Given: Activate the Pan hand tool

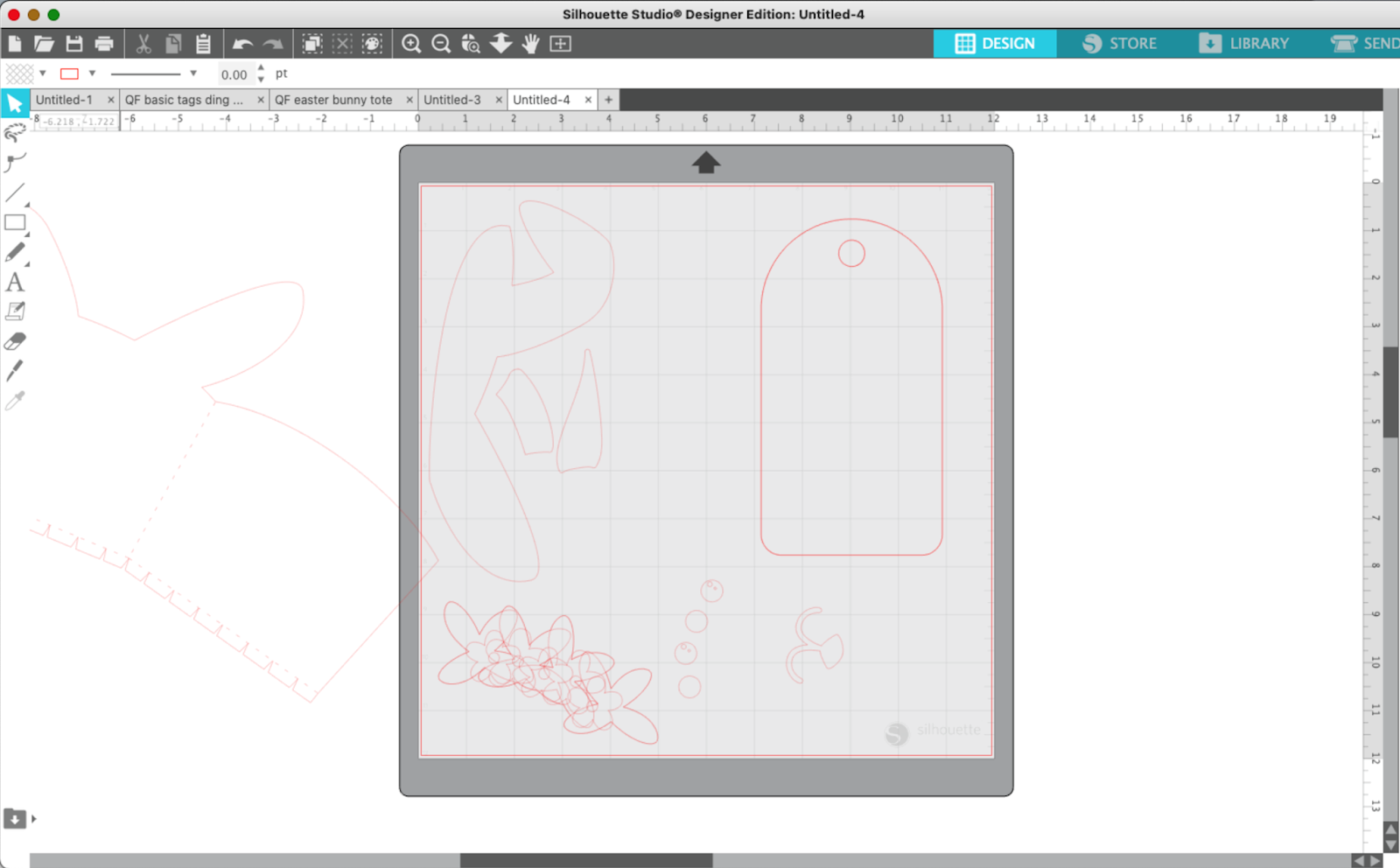Looking at the screenshot, I should 530,44.
